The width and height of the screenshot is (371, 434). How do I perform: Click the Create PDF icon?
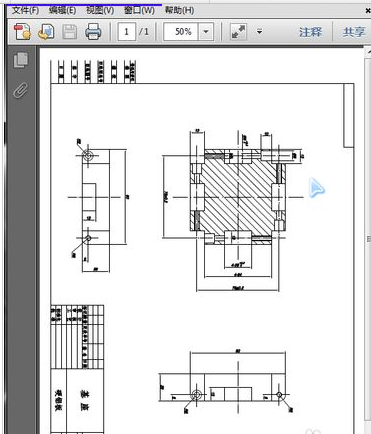(22, 32)
